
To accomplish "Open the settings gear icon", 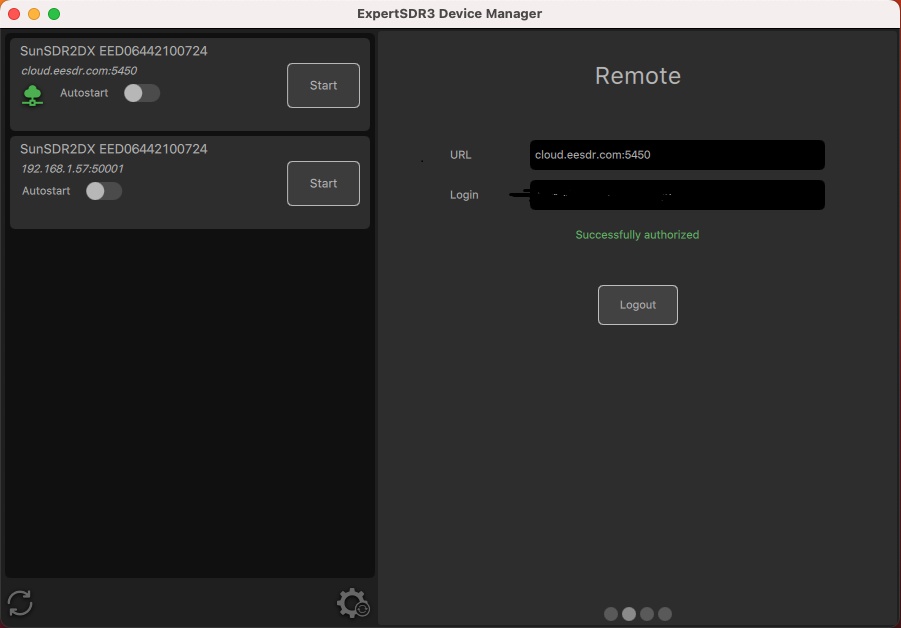I will tap(353, 603).
